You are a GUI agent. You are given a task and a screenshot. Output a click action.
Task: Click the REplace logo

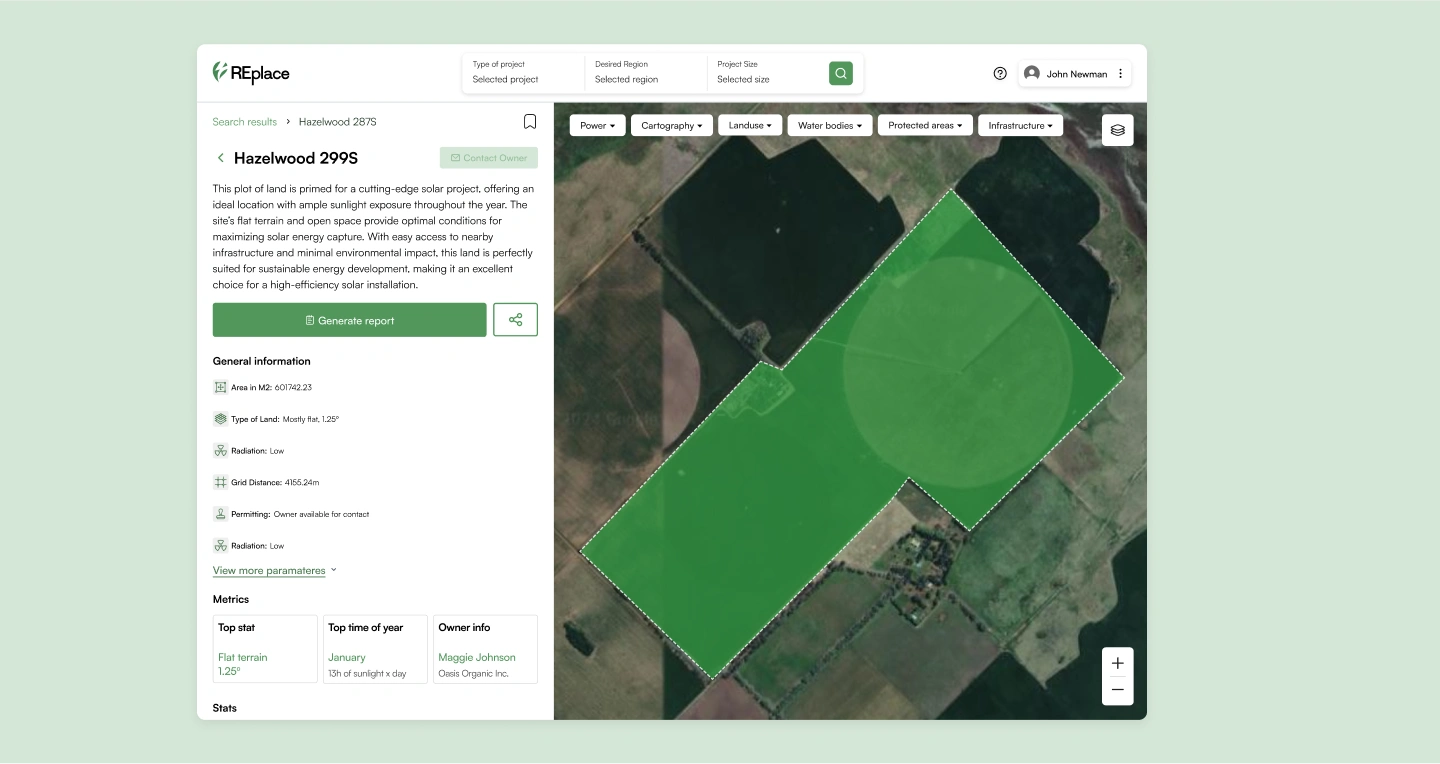pyautogui.click(x=251, y=73)
